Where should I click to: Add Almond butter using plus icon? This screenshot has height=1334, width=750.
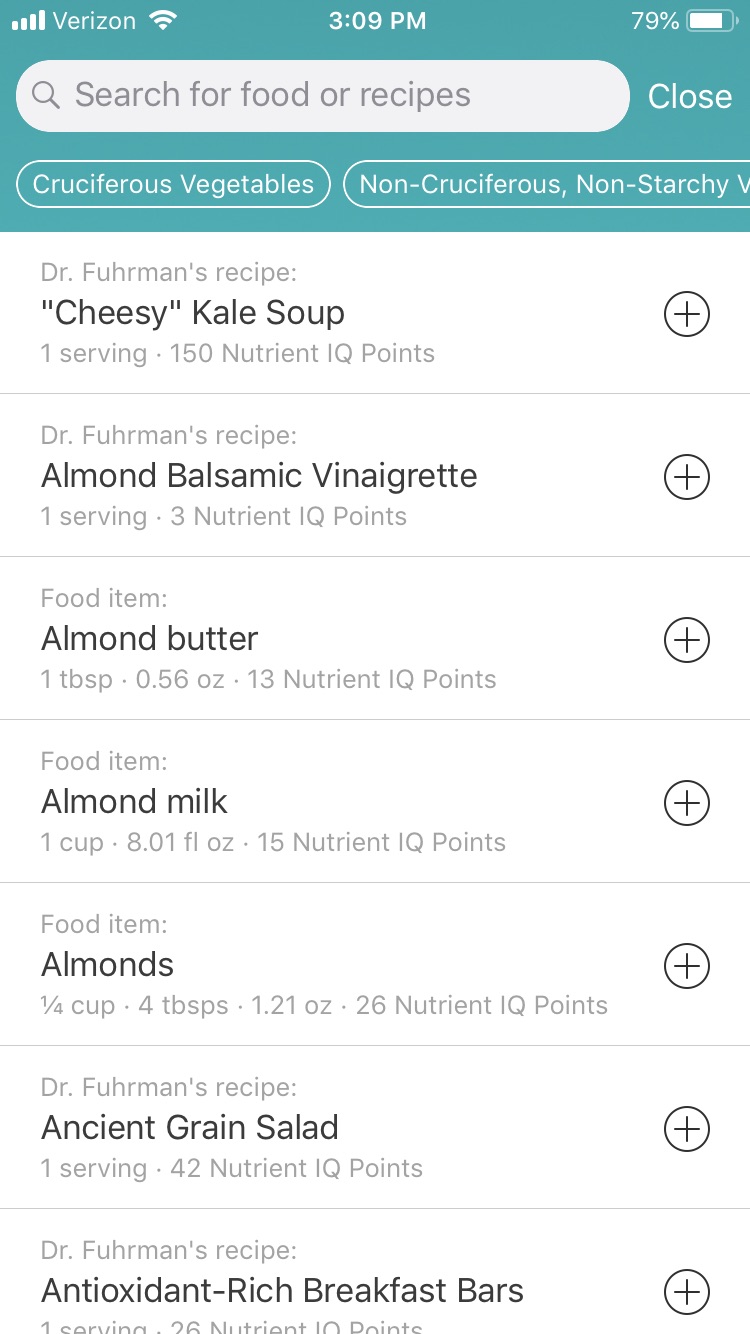click(x=687, y=640)
